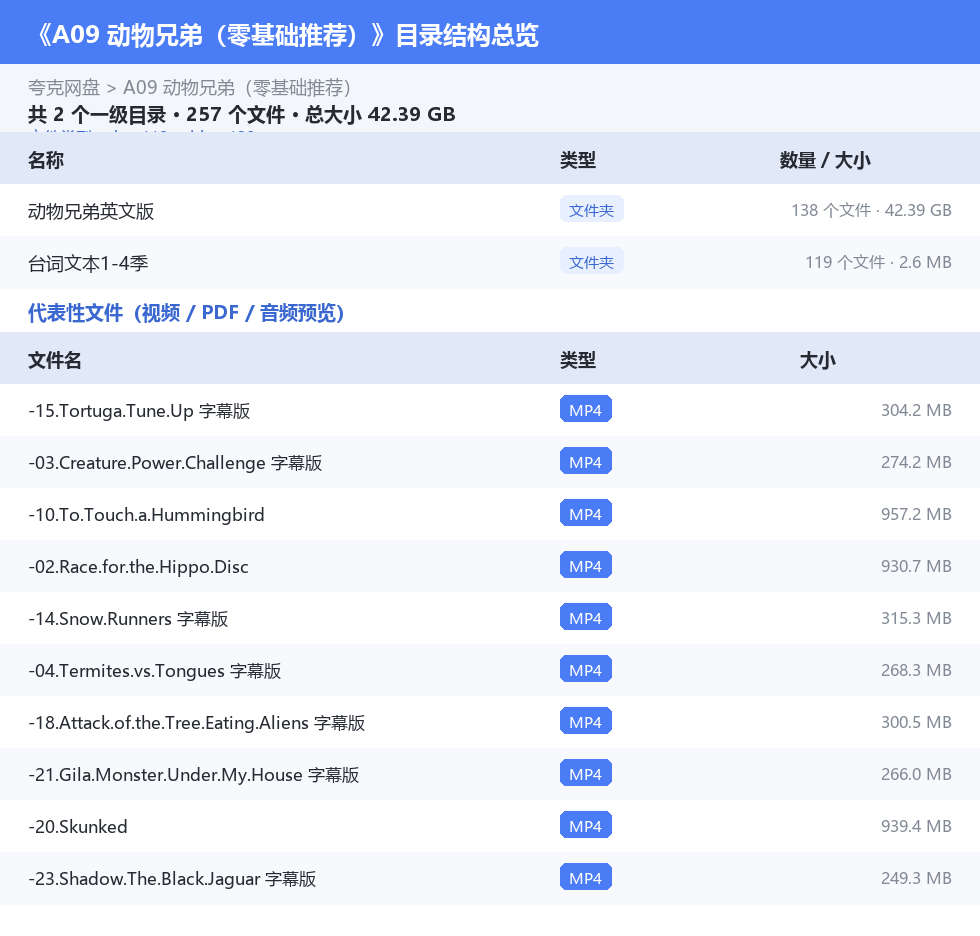Select the 249.3 MB size value
Image resolution: width=980 pixels, height=936 pixels.
coord(916,877)
